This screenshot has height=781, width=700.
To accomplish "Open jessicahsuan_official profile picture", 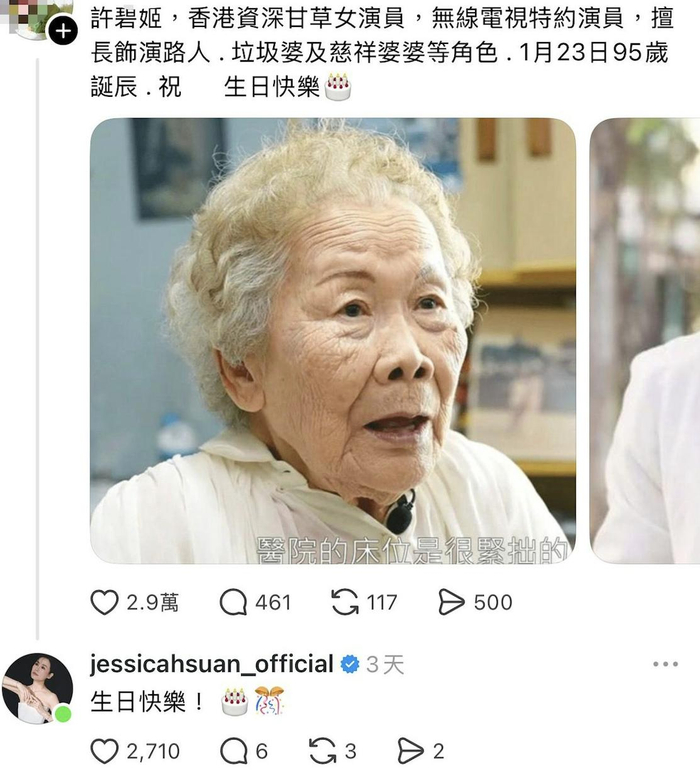I will pos(37,688).
